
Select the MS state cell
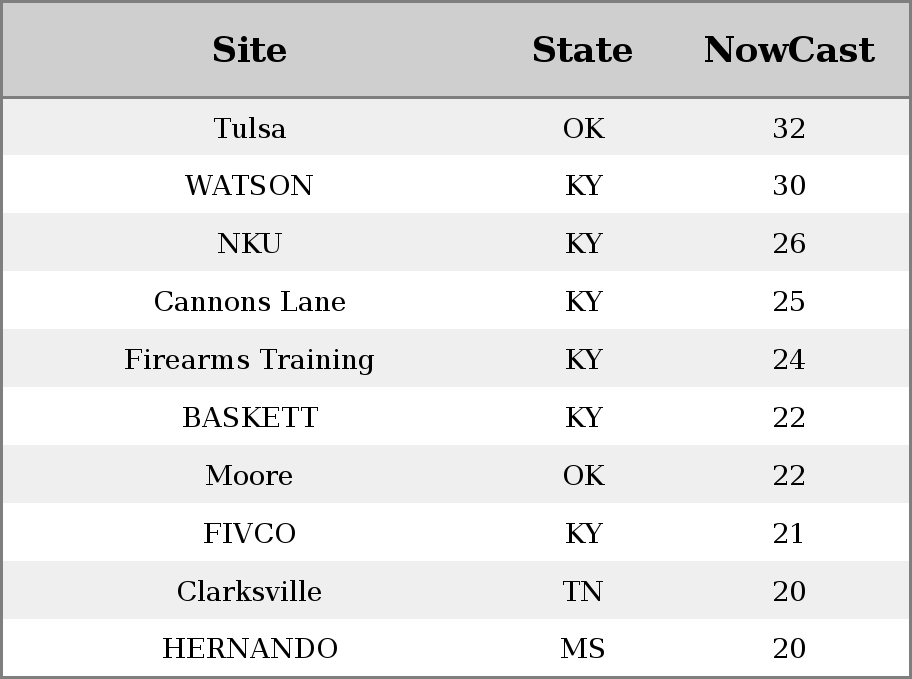pyautogui.click(x=582, y=648)
